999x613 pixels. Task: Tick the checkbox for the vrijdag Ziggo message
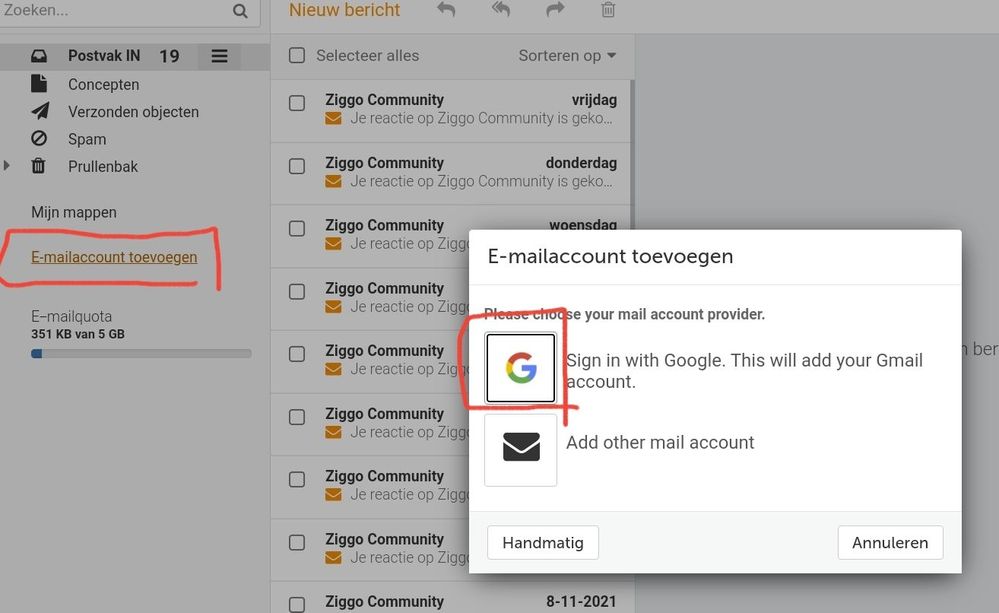tap(297, 103)
